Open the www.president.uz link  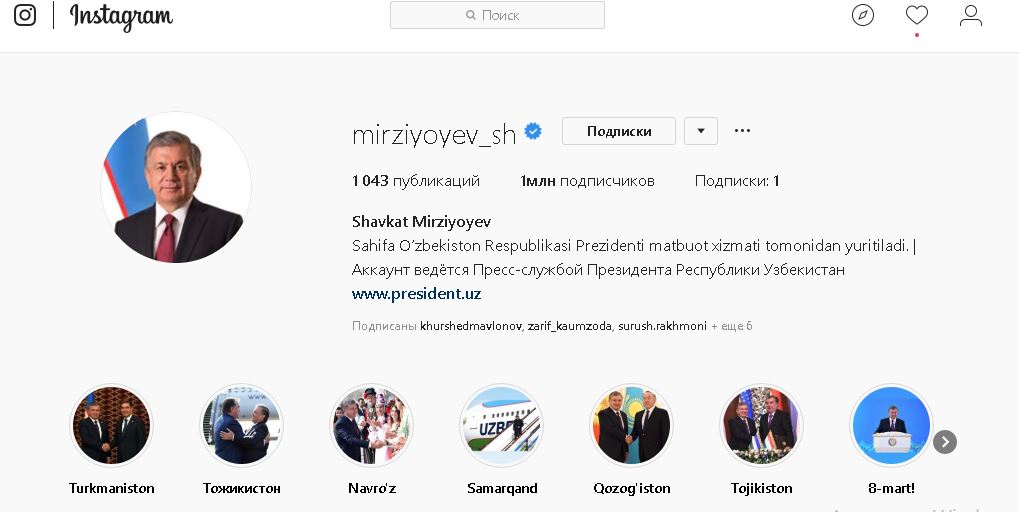(x=416, y=294)
